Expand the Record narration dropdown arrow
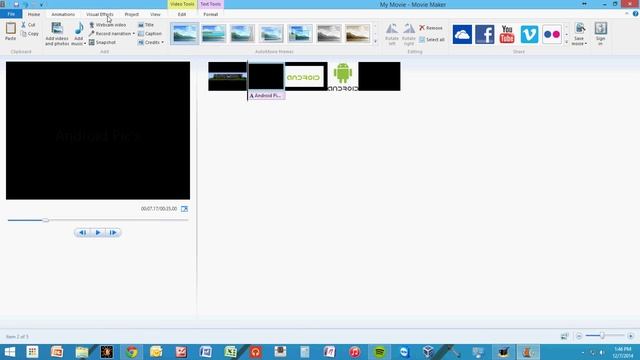The height and width of the screenshot is (360, 640). (x=133, y=33)
